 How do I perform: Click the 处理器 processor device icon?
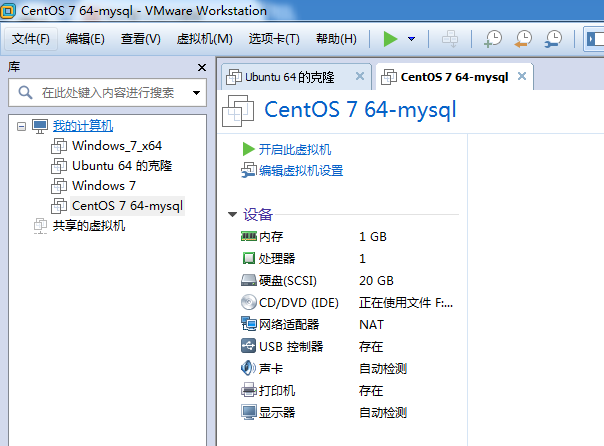248,258
